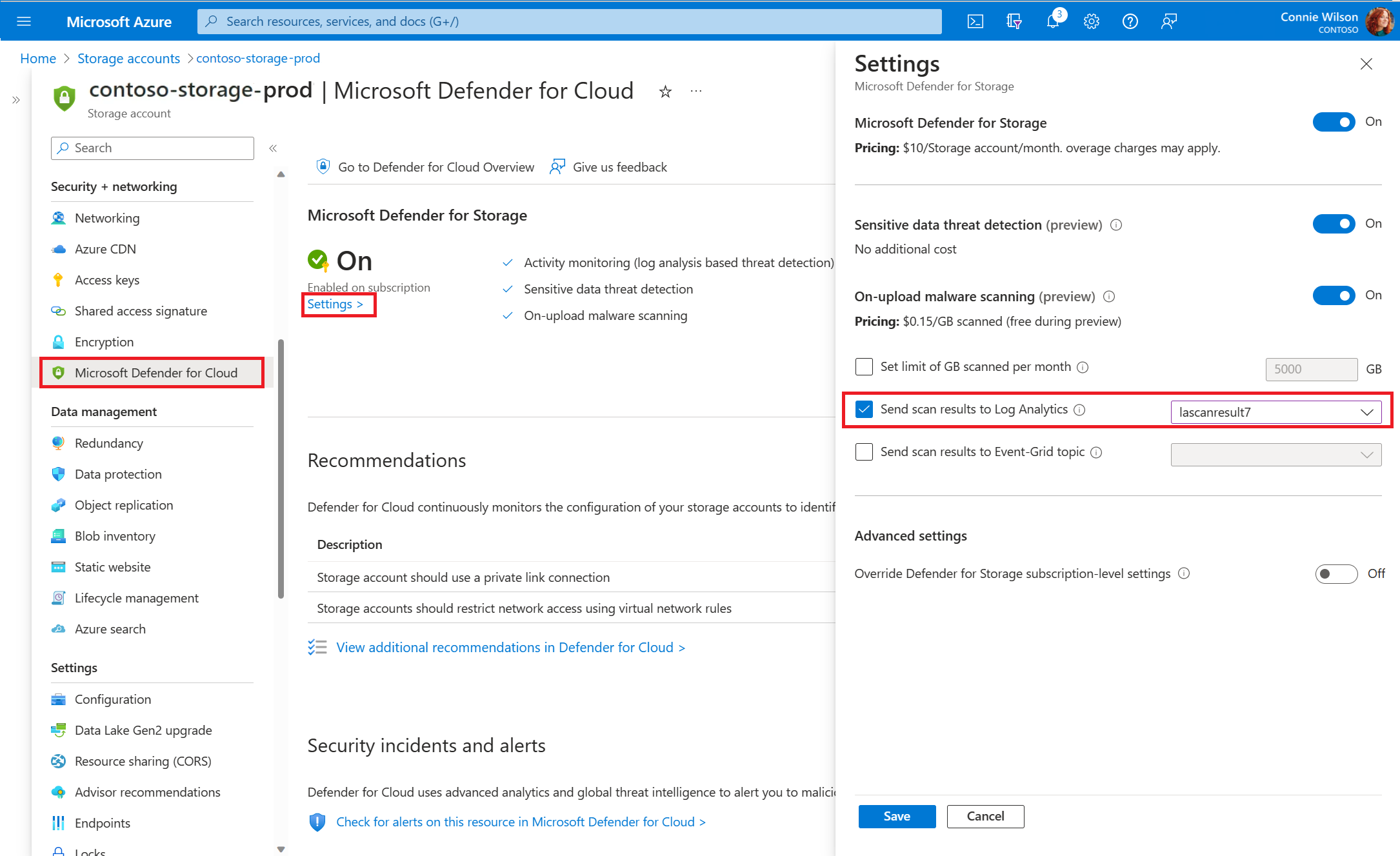Screen dimensions: 1400x856
Task: Click the portal settings gear icon
Action: click(1091, 21)
